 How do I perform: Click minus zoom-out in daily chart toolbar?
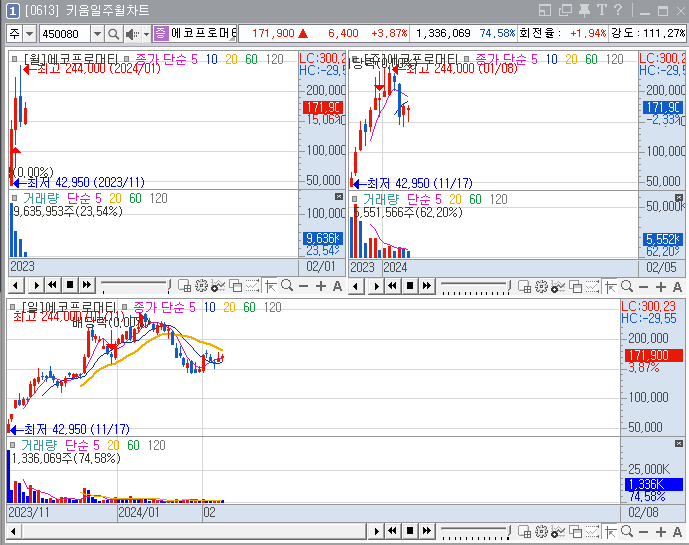click(x=643, y=532)
